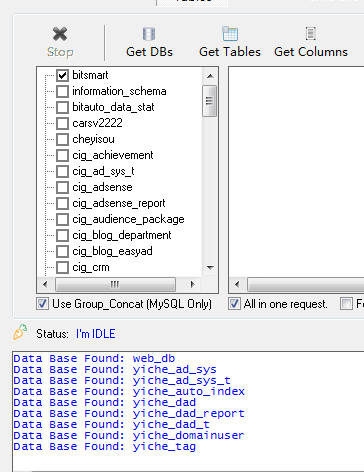Click database list scroll up arrow
Screen dimensions: 364x472
[x=210, y=76]
